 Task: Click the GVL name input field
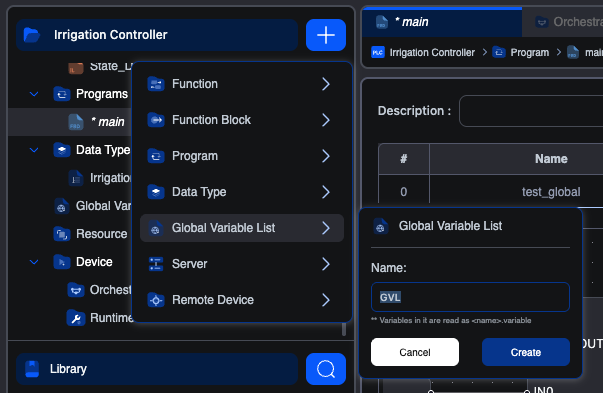coord(470,297)
